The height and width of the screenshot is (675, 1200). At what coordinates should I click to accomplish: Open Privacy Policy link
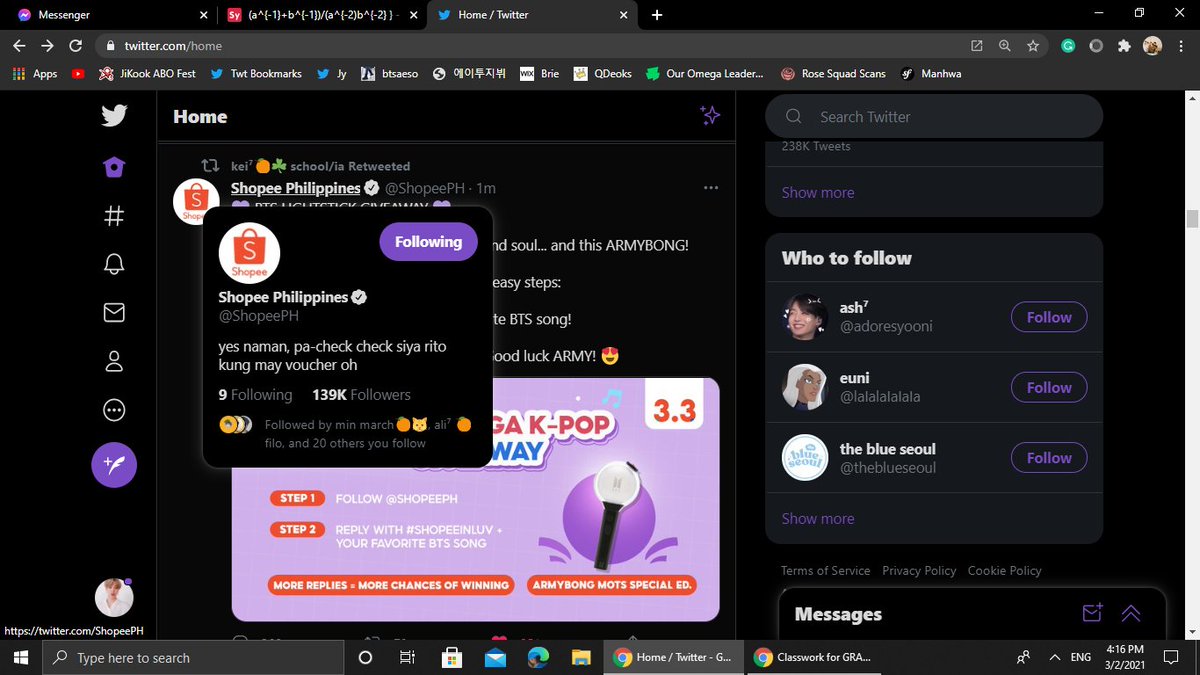click(x=919, y=570)
